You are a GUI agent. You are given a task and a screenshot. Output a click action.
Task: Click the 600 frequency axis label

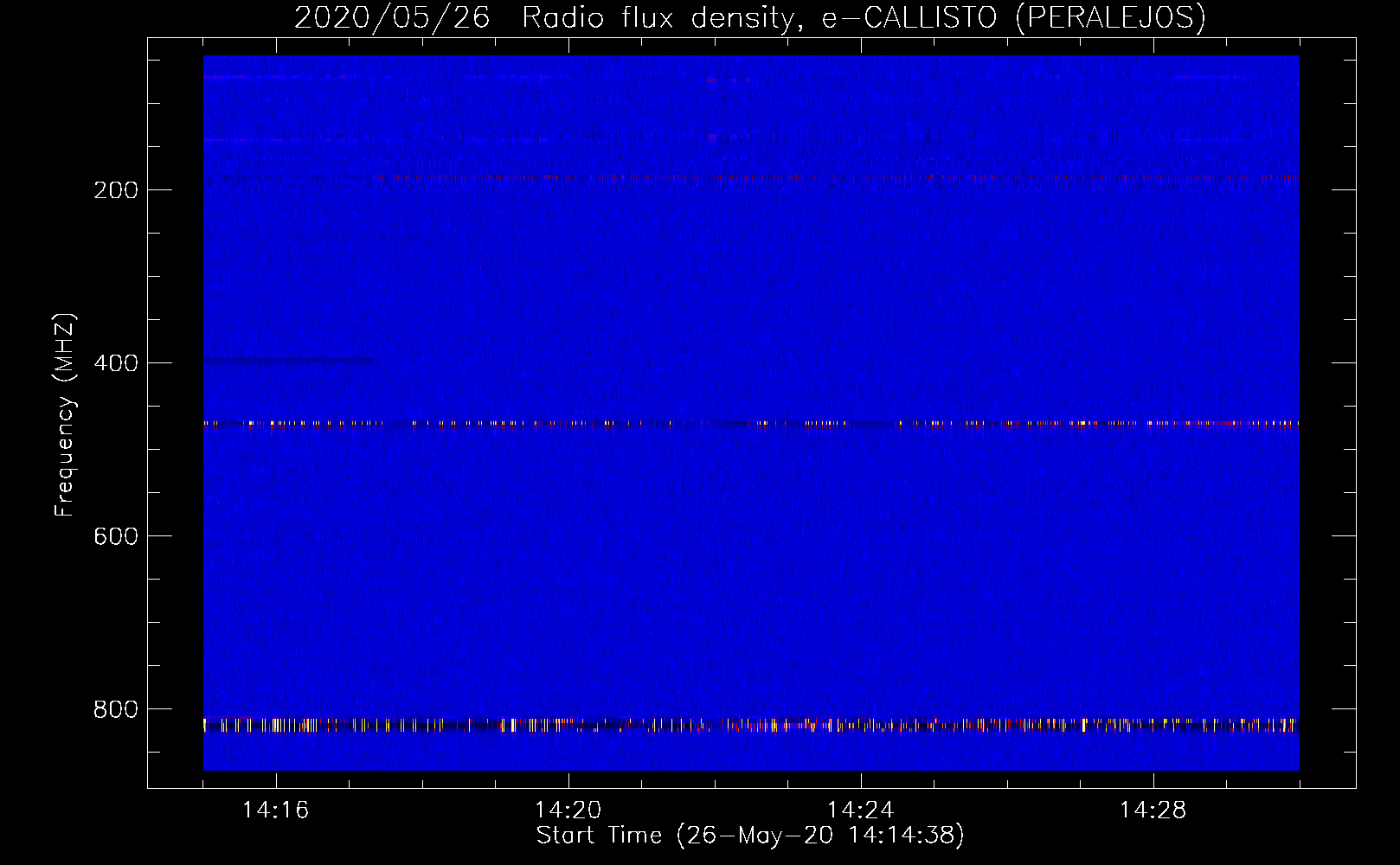point(116,536)
